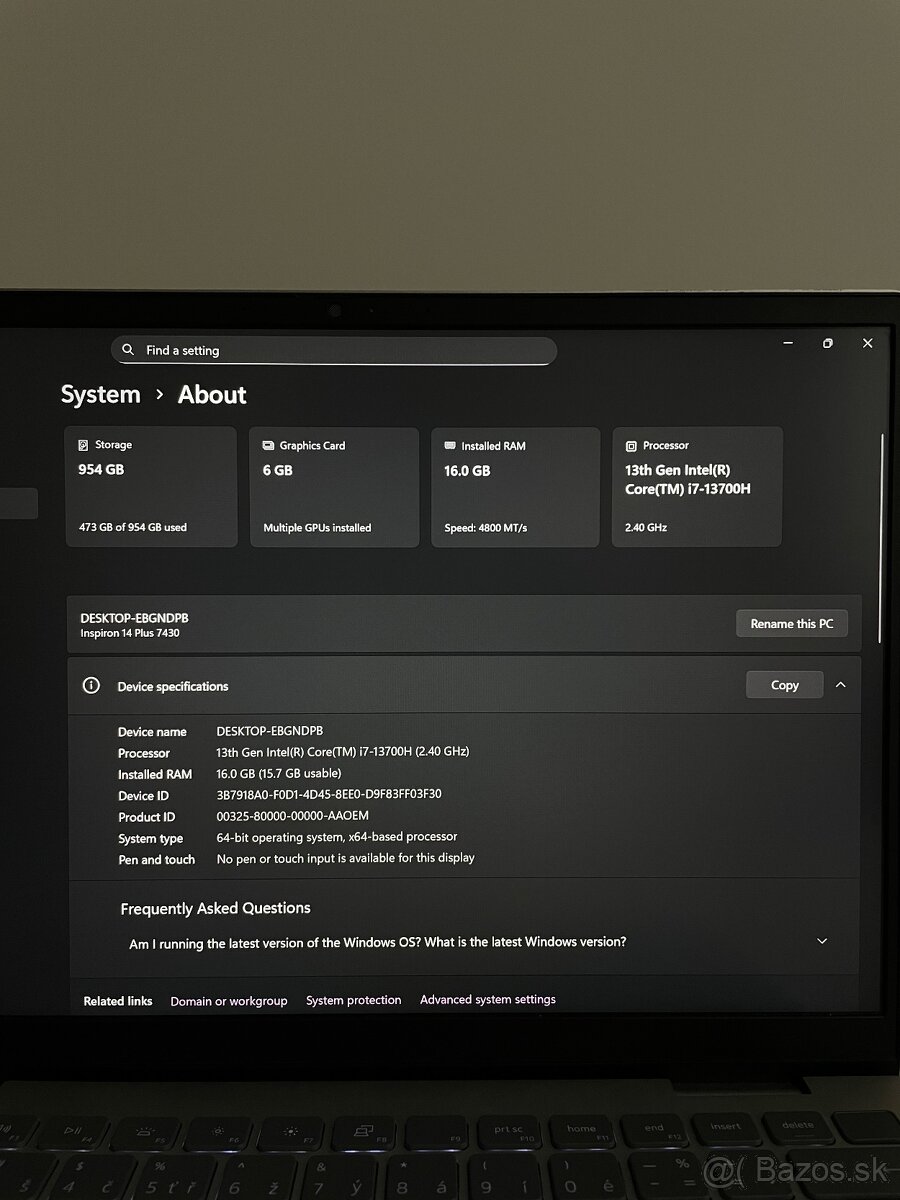Click the info icon beside Device specifications
900x1200 pixels.
(91, 686)
